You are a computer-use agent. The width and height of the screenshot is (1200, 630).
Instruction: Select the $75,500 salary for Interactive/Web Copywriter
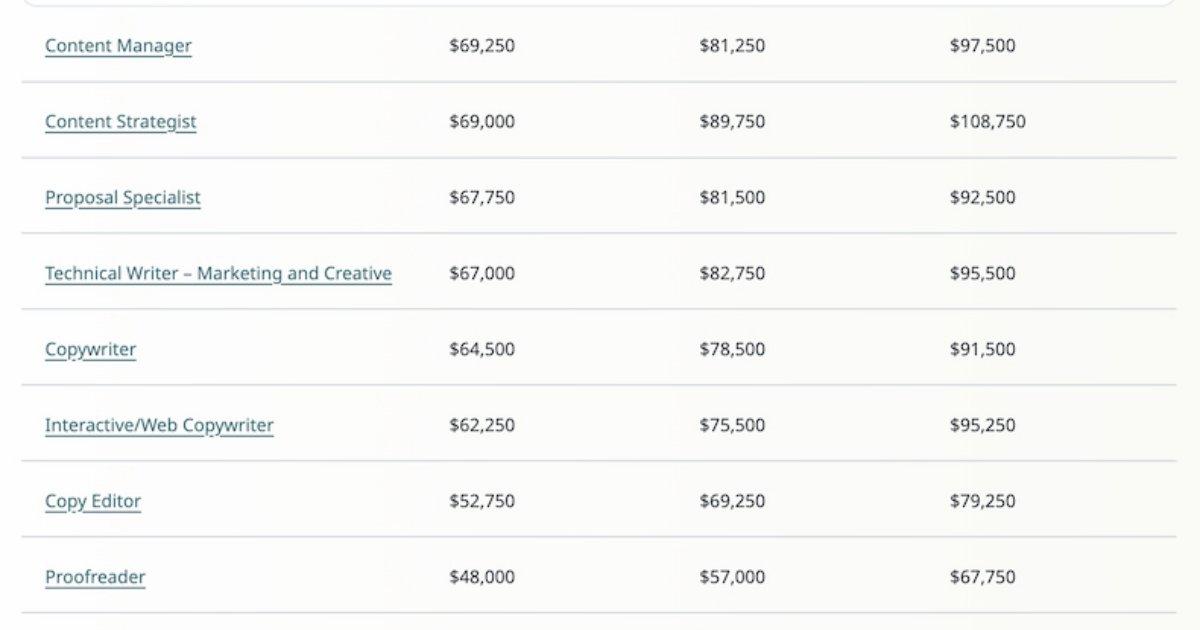[x=732, y=425]
